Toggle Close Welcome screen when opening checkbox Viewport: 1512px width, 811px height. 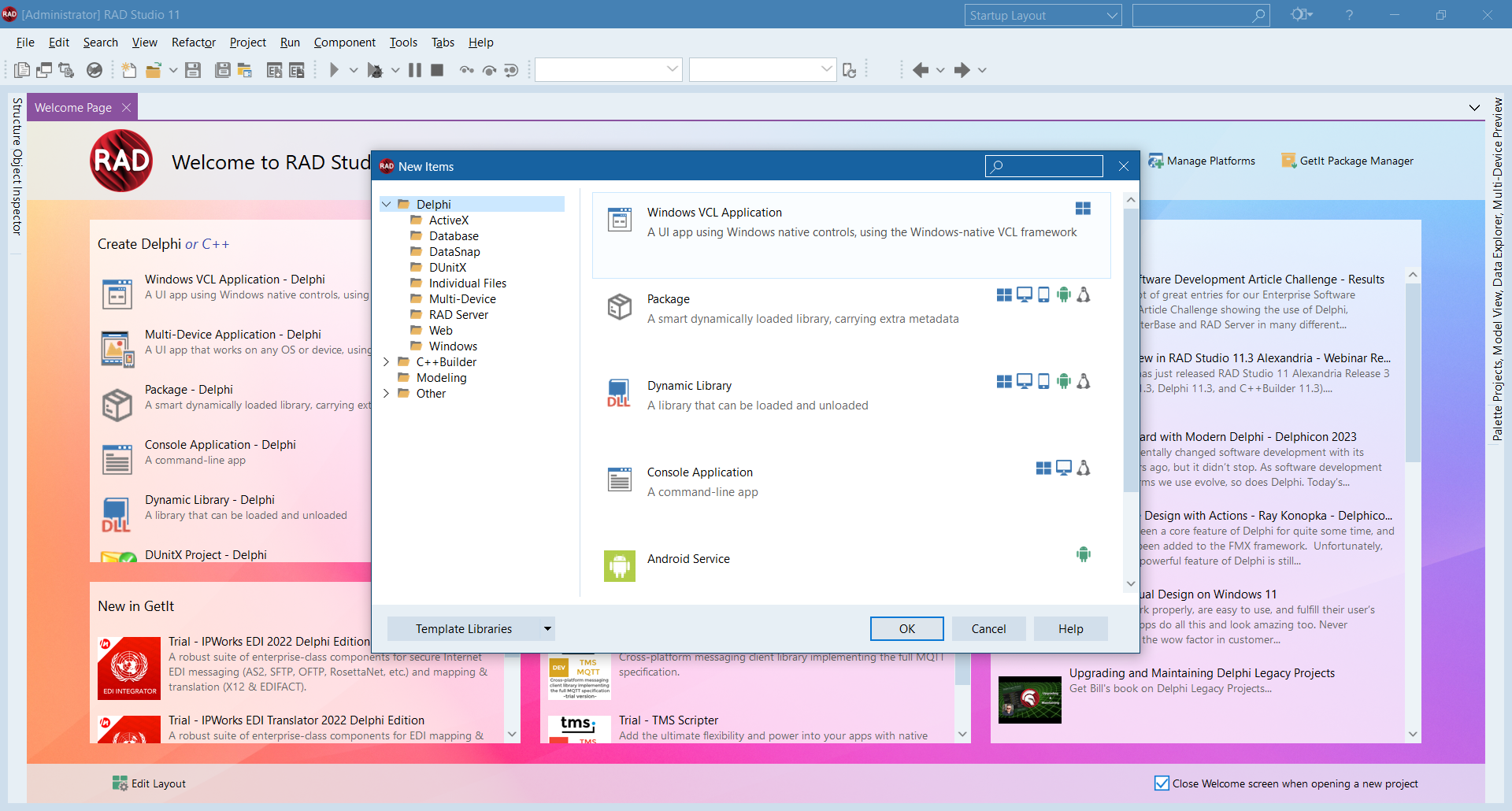coord(1162,783)
